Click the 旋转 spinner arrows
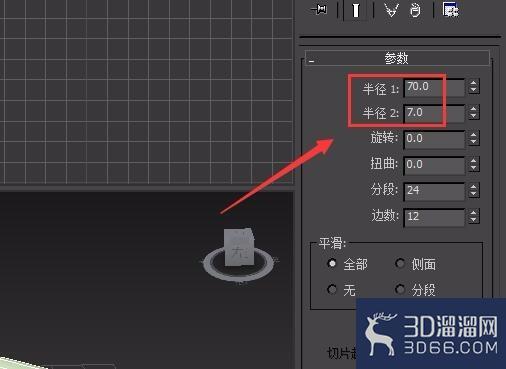Screen dimensions: 506x369 (x=473, y=138)
